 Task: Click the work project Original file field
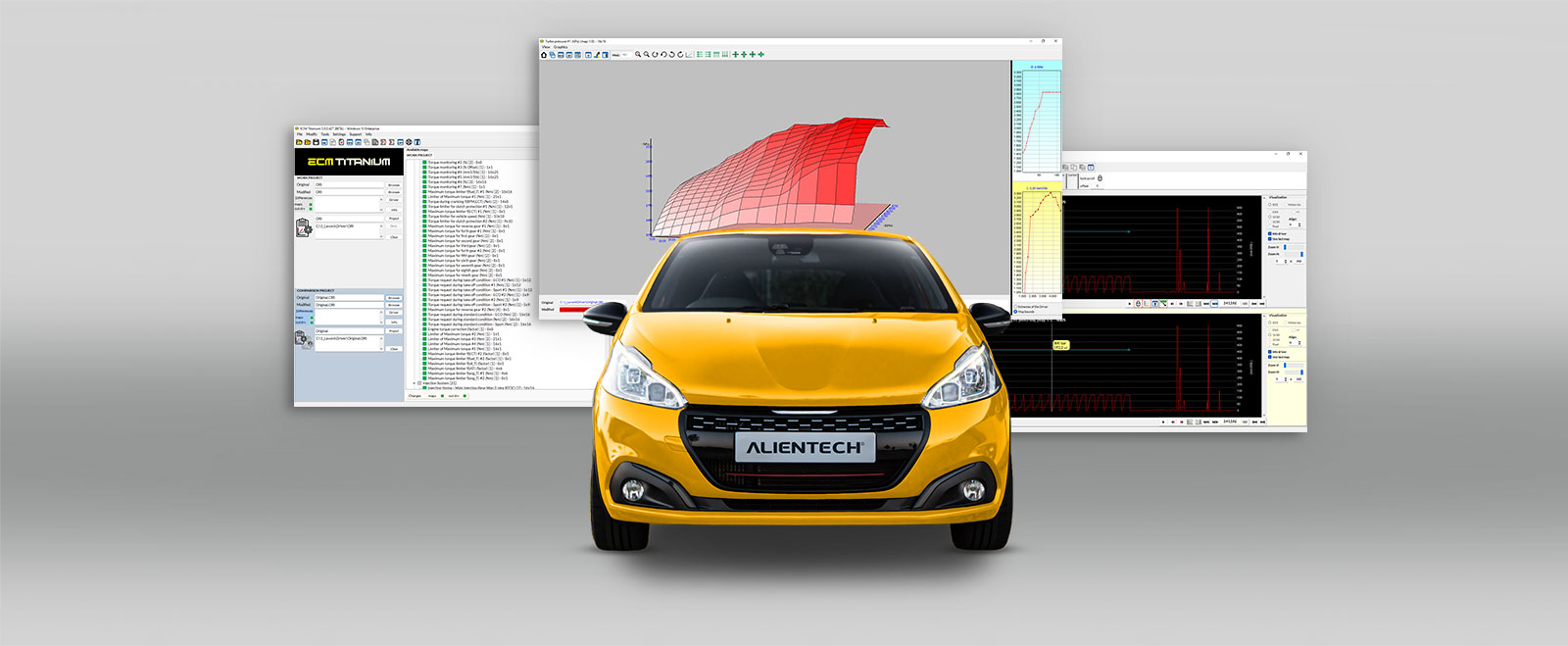click(x=349, y=184)
